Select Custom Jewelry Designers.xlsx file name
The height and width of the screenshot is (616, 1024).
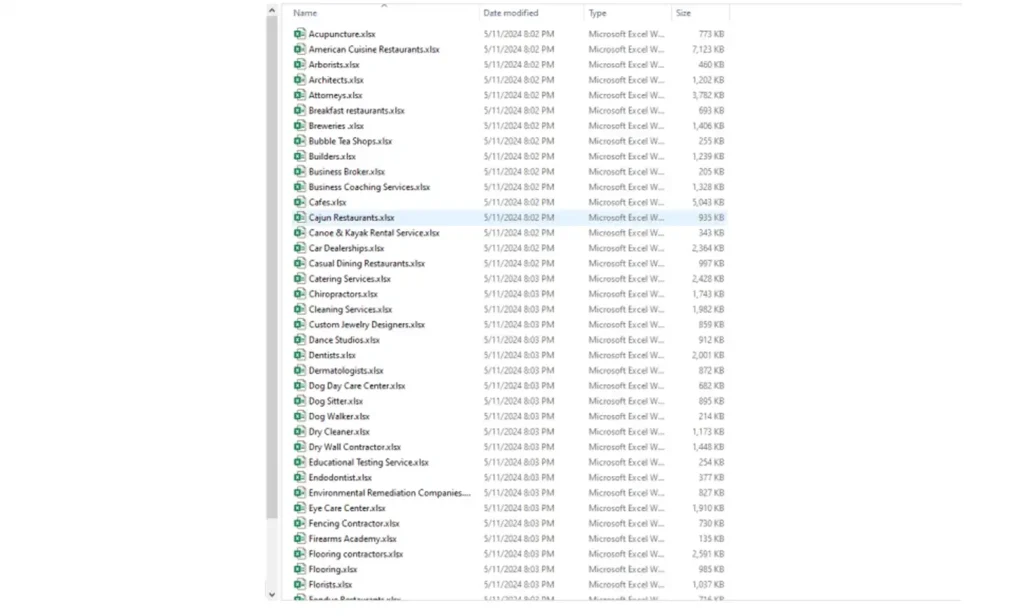click(x=366, y=324)
